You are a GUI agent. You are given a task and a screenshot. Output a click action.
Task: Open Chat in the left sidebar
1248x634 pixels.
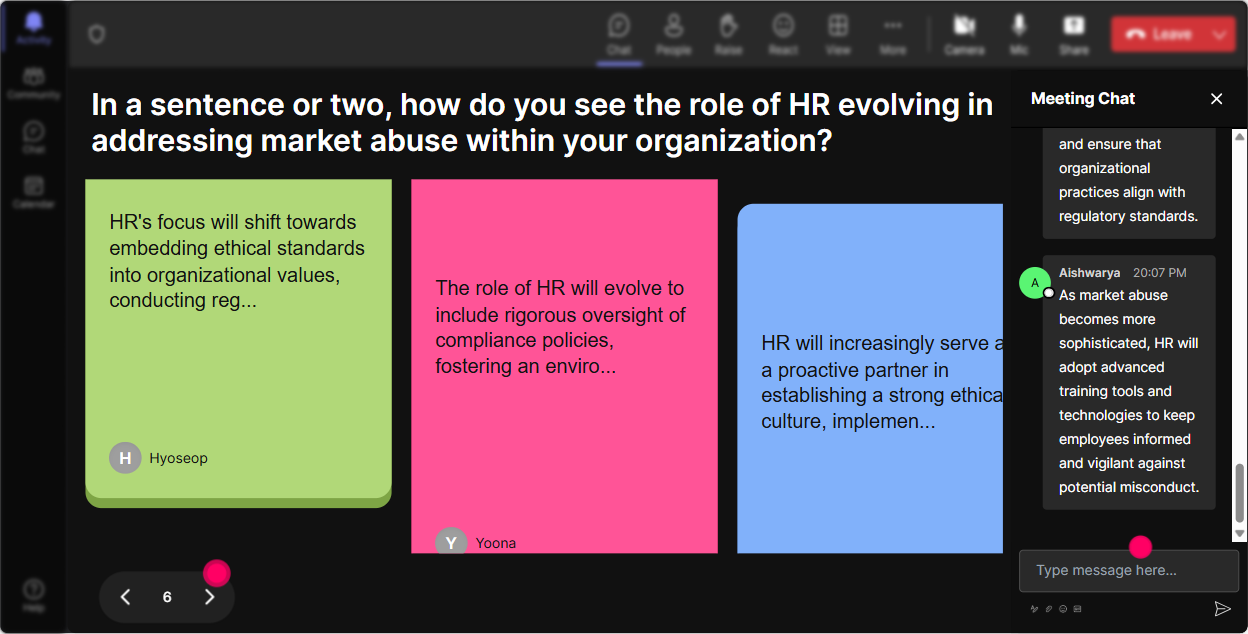[33, 138]
